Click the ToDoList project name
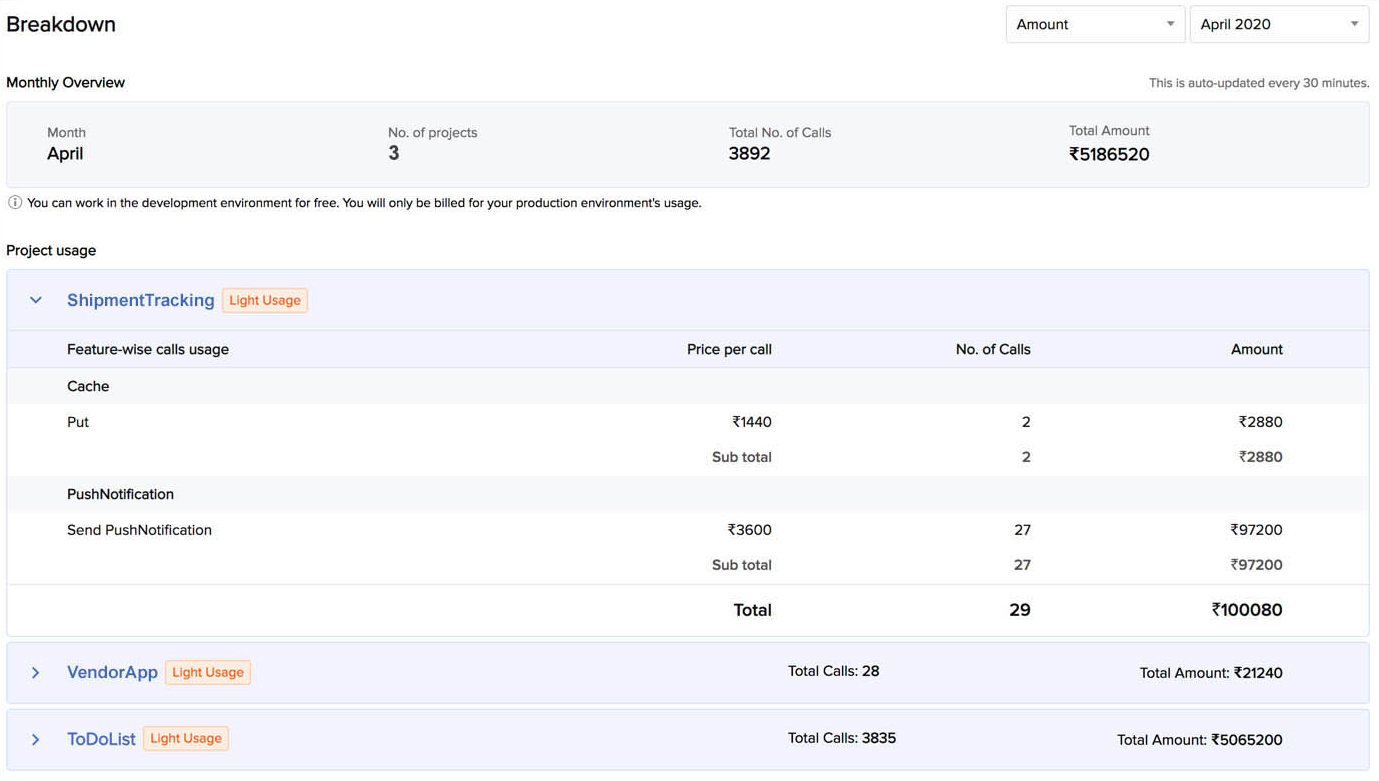Screen dimensions: 1379x781 tap(101, 738)
